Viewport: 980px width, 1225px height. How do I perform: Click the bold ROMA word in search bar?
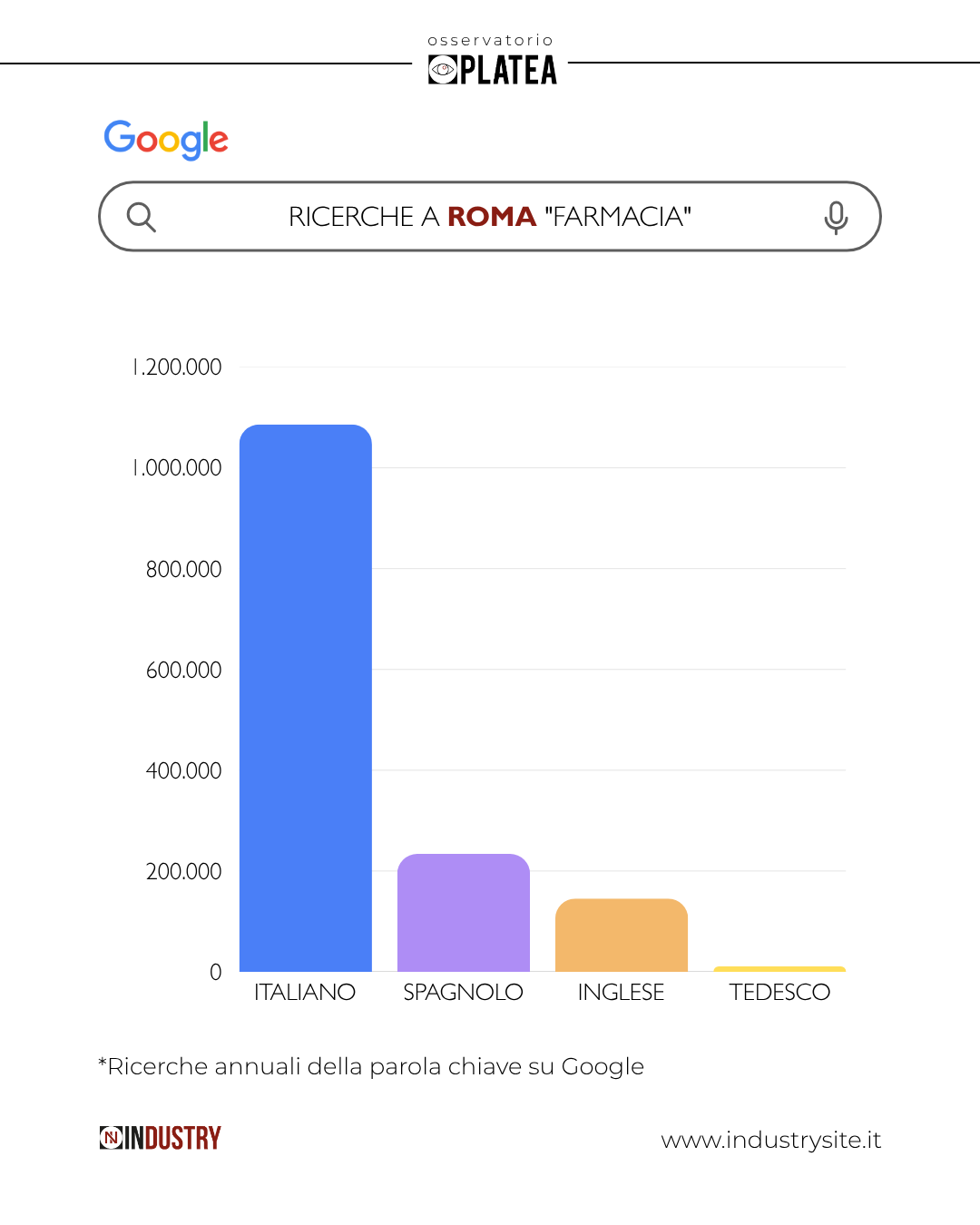tap(492, 217)
